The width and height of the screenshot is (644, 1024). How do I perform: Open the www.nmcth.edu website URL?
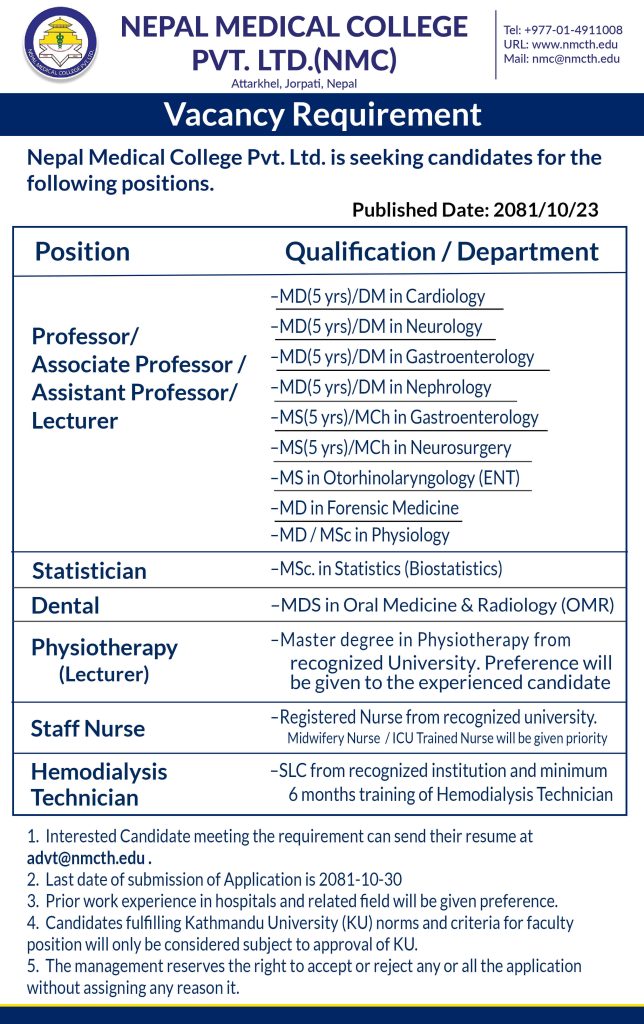click(575, 45)
